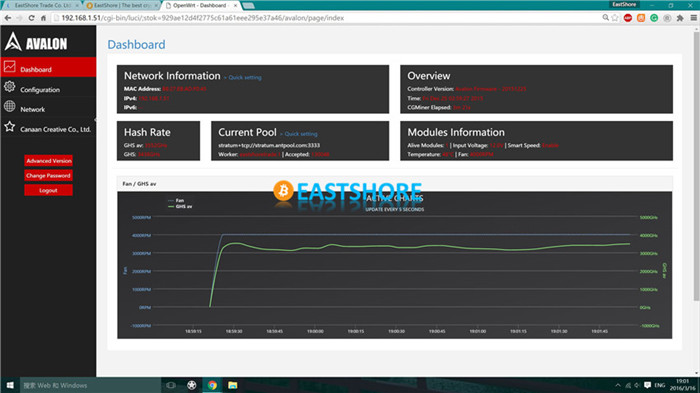Bookmark this page with star icon
Screen dimensions: 700x393
[615, 18]
